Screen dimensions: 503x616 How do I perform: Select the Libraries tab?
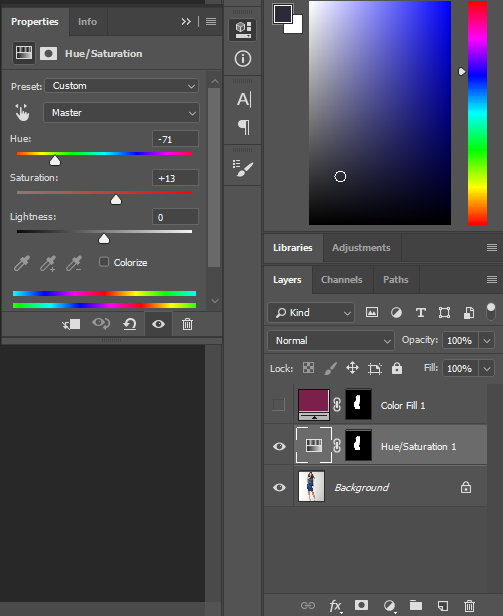(293, 248)
